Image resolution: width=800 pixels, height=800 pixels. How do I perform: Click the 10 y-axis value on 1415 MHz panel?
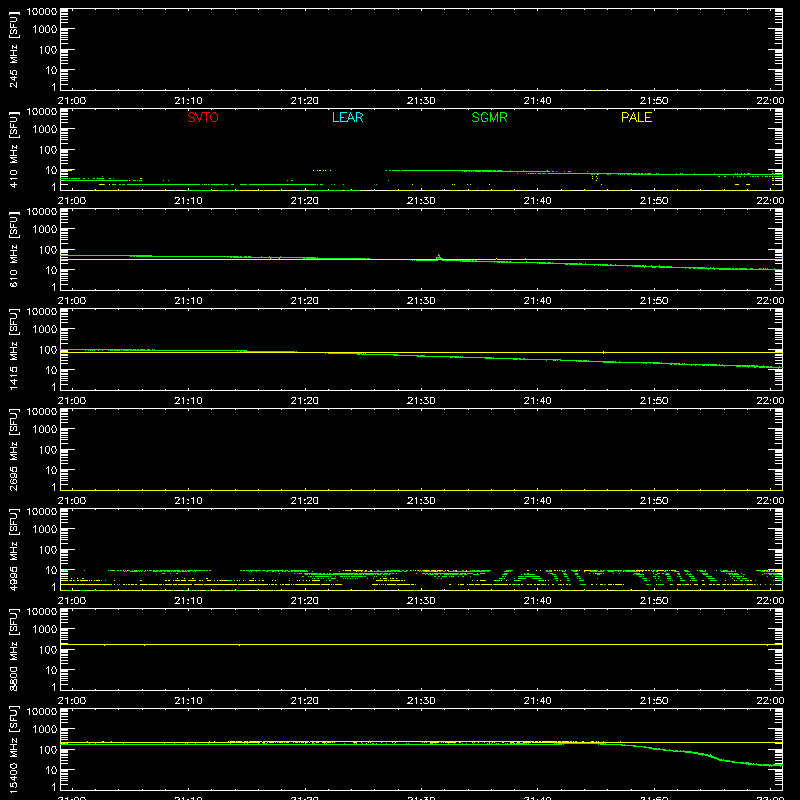[x=52, y=370]
